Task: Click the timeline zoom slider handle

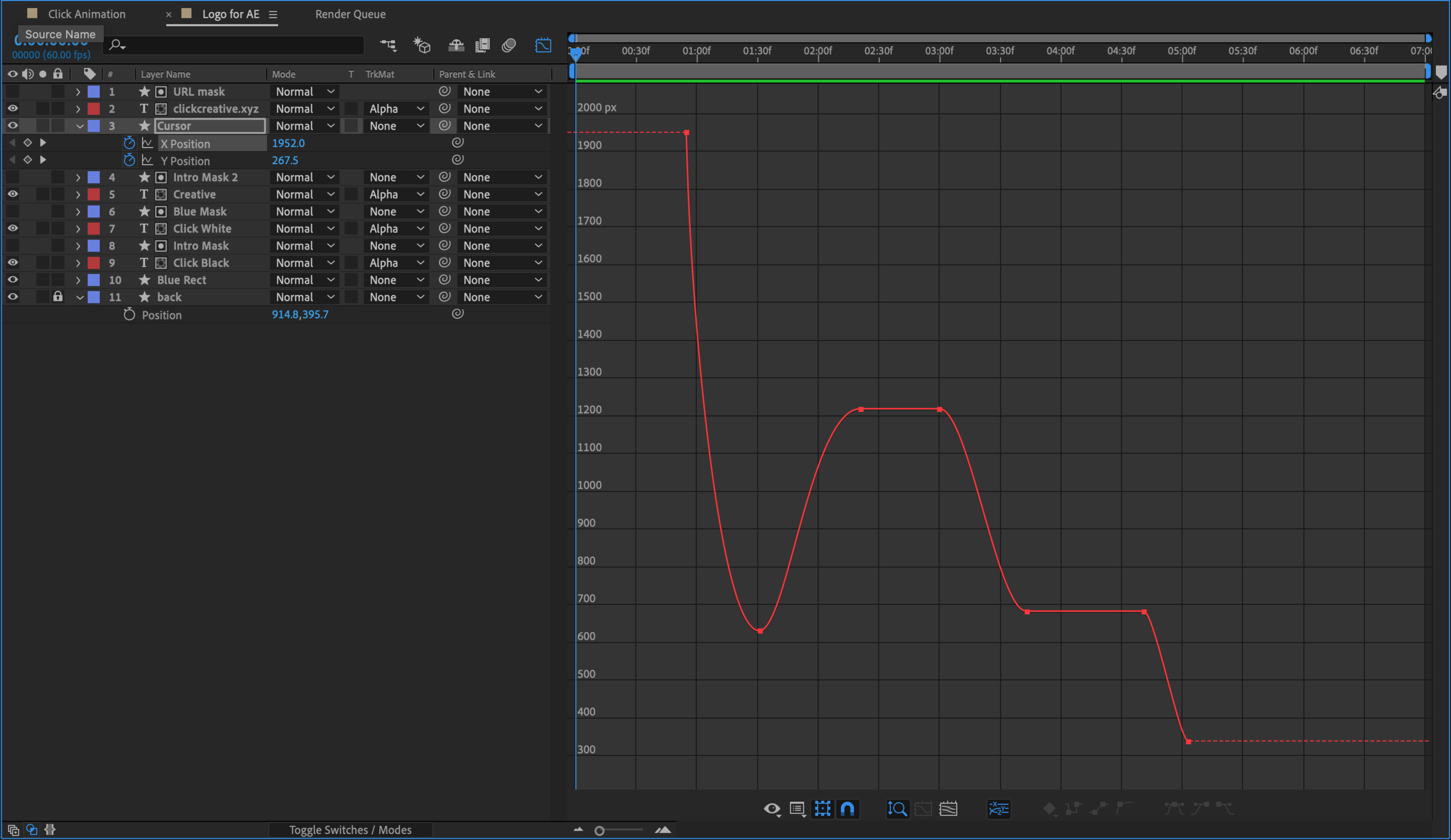Action: tap(600, 831)
